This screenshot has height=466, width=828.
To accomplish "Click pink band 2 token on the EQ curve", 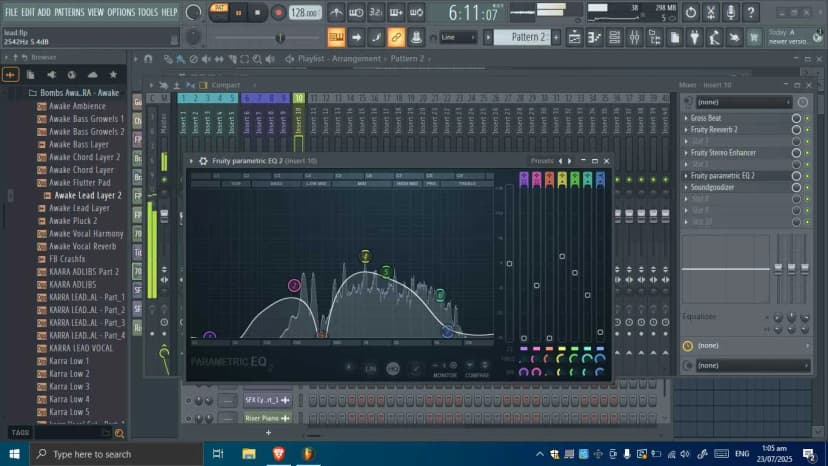I will tap(295, 286).
